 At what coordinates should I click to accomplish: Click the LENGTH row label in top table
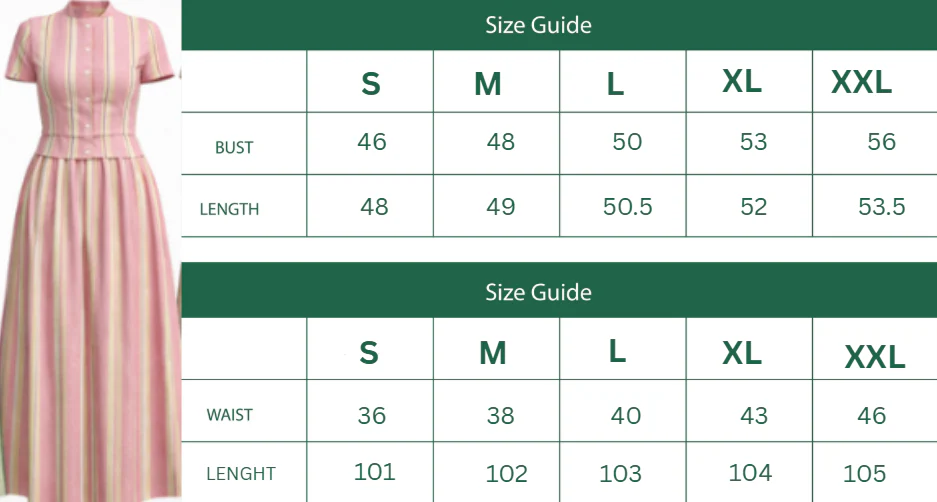click(229, 209)
